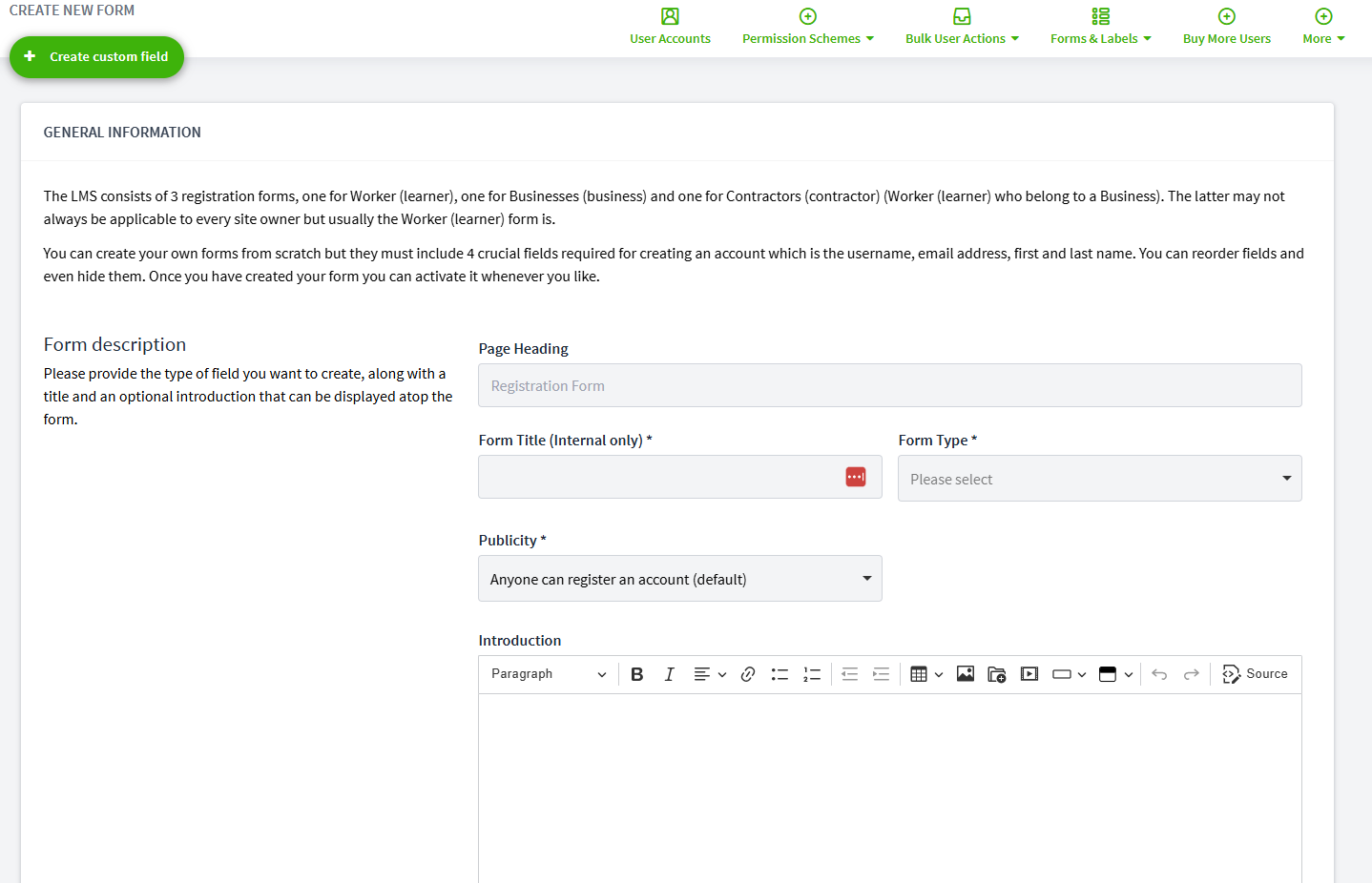The image size is (1372, 883).
Task: Insert an image into the introduction
Action: coord(966,674)
